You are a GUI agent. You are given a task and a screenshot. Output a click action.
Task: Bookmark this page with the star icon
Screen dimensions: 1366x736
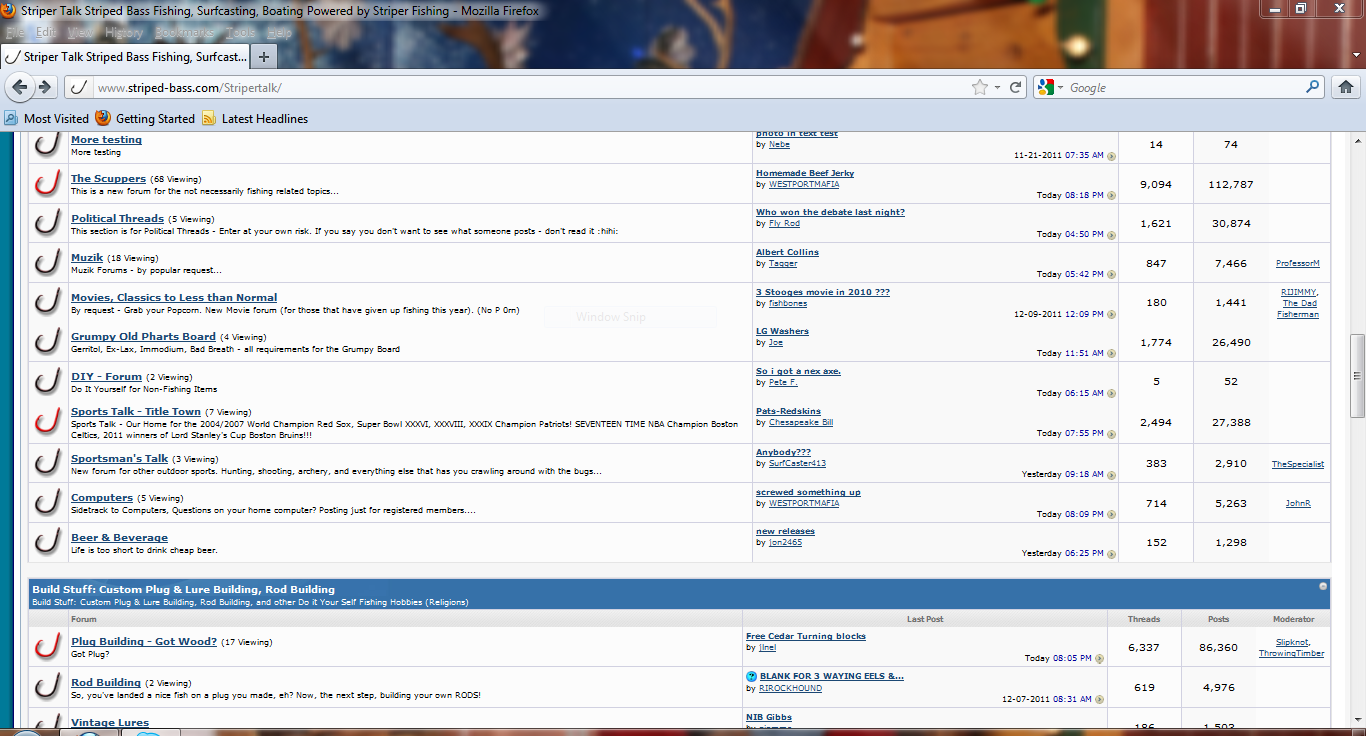tap(979, 87)
